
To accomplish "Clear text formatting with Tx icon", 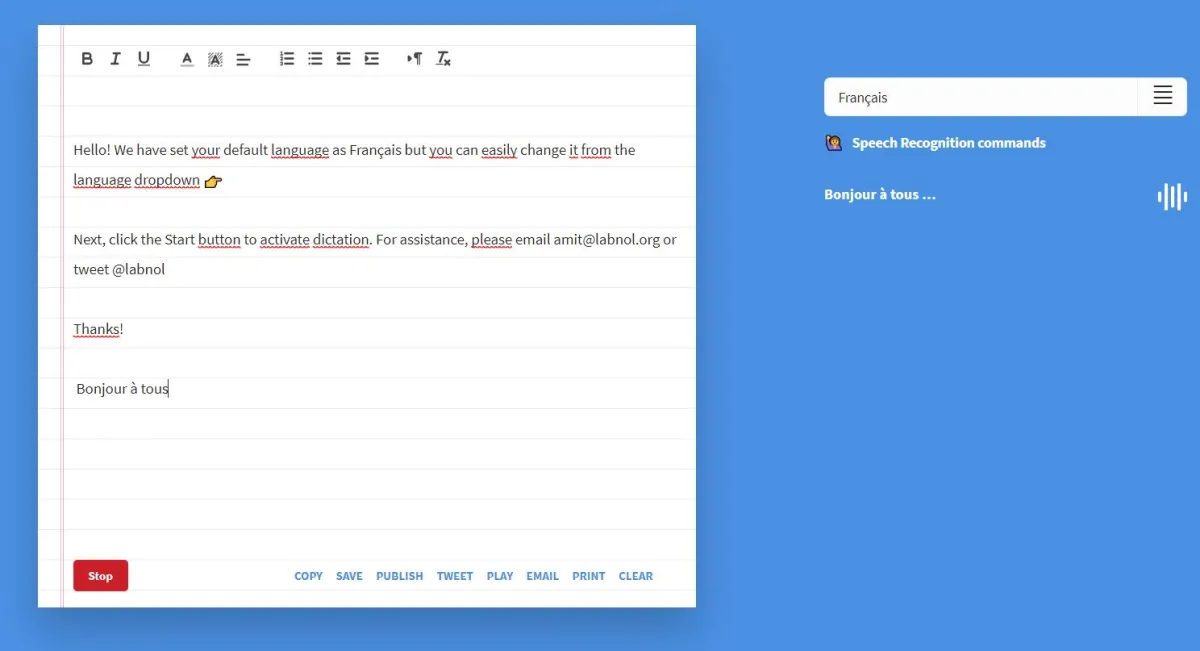I will [x=444, y=59].
